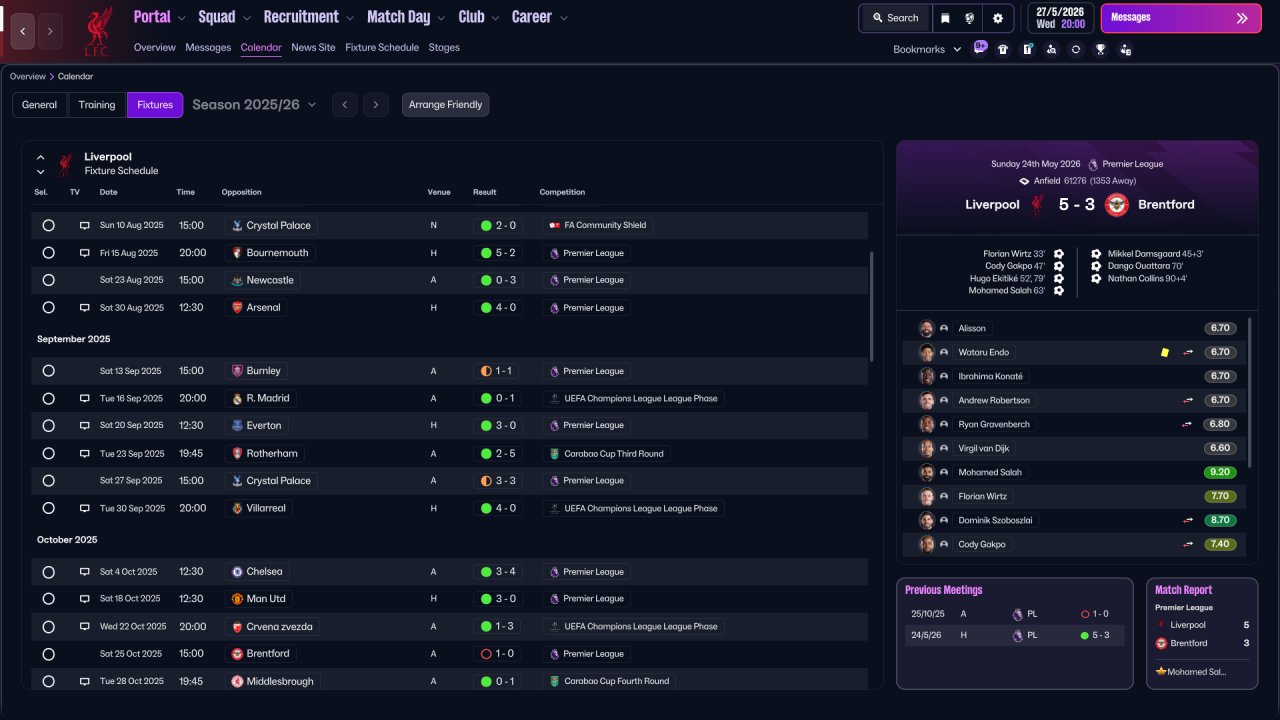Open the 9+ notifications chat icon
This screenshot has width=1280, height=720.
tap(980, 47)
